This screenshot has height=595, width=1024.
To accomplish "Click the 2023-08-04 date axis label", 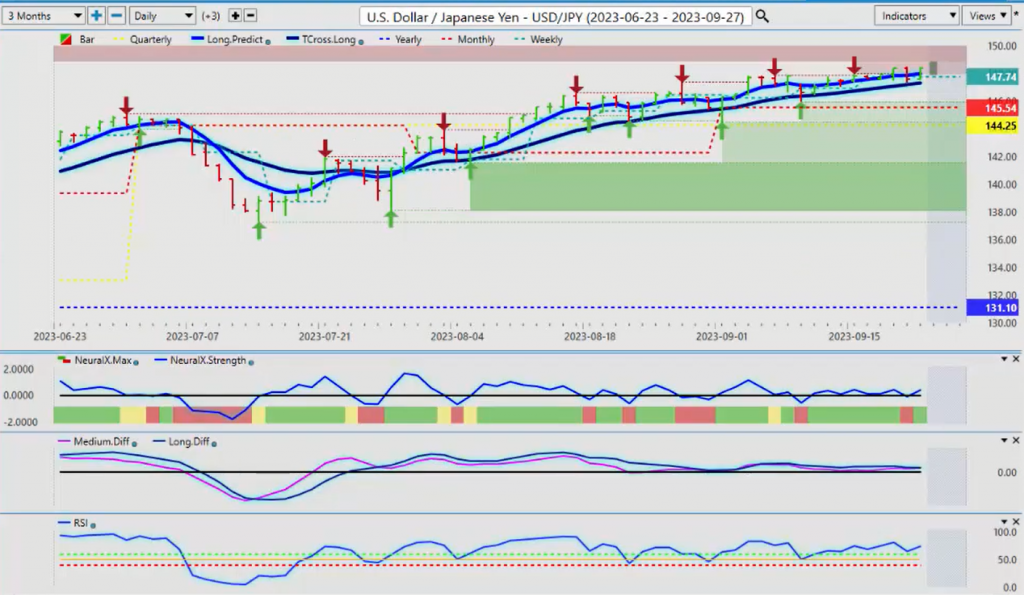I will (457, 336).
